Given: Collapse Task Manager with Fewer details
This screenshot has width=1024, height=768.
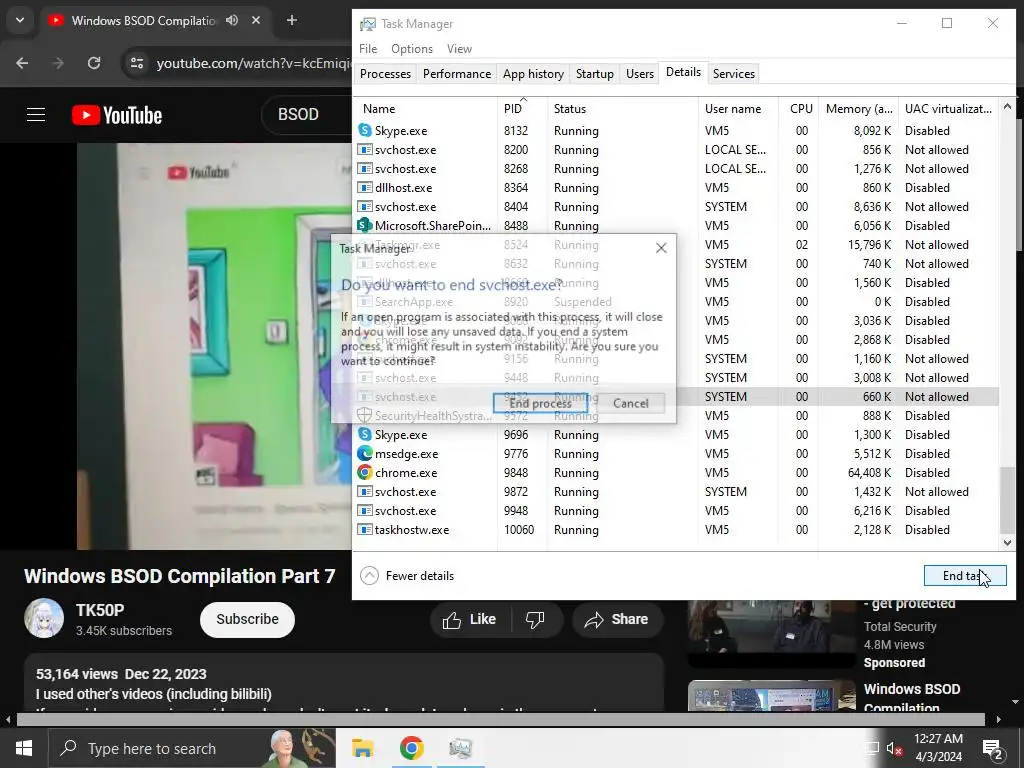Looking at the screenshot, I should tap(407, 575).
